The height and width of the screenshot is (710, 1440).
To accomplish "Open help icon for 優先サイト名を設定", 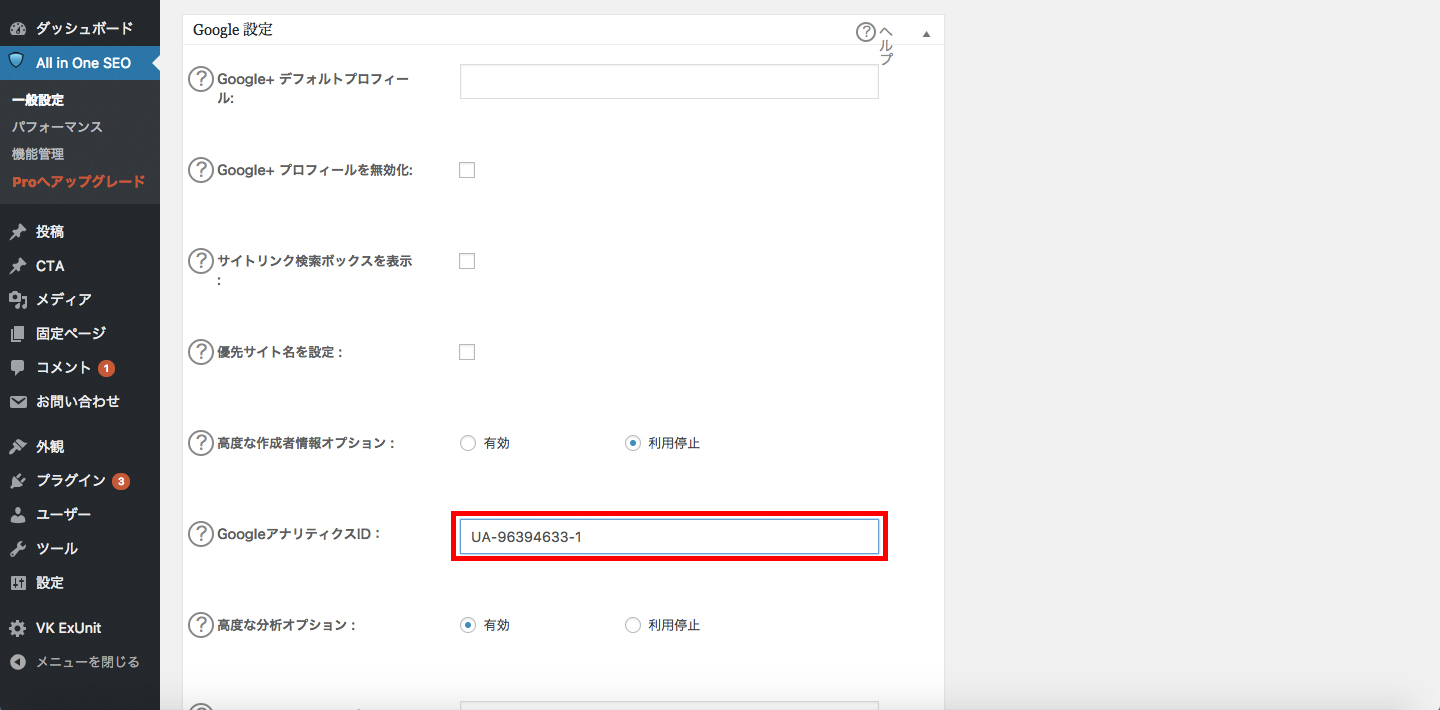I will tap(201, 352).
